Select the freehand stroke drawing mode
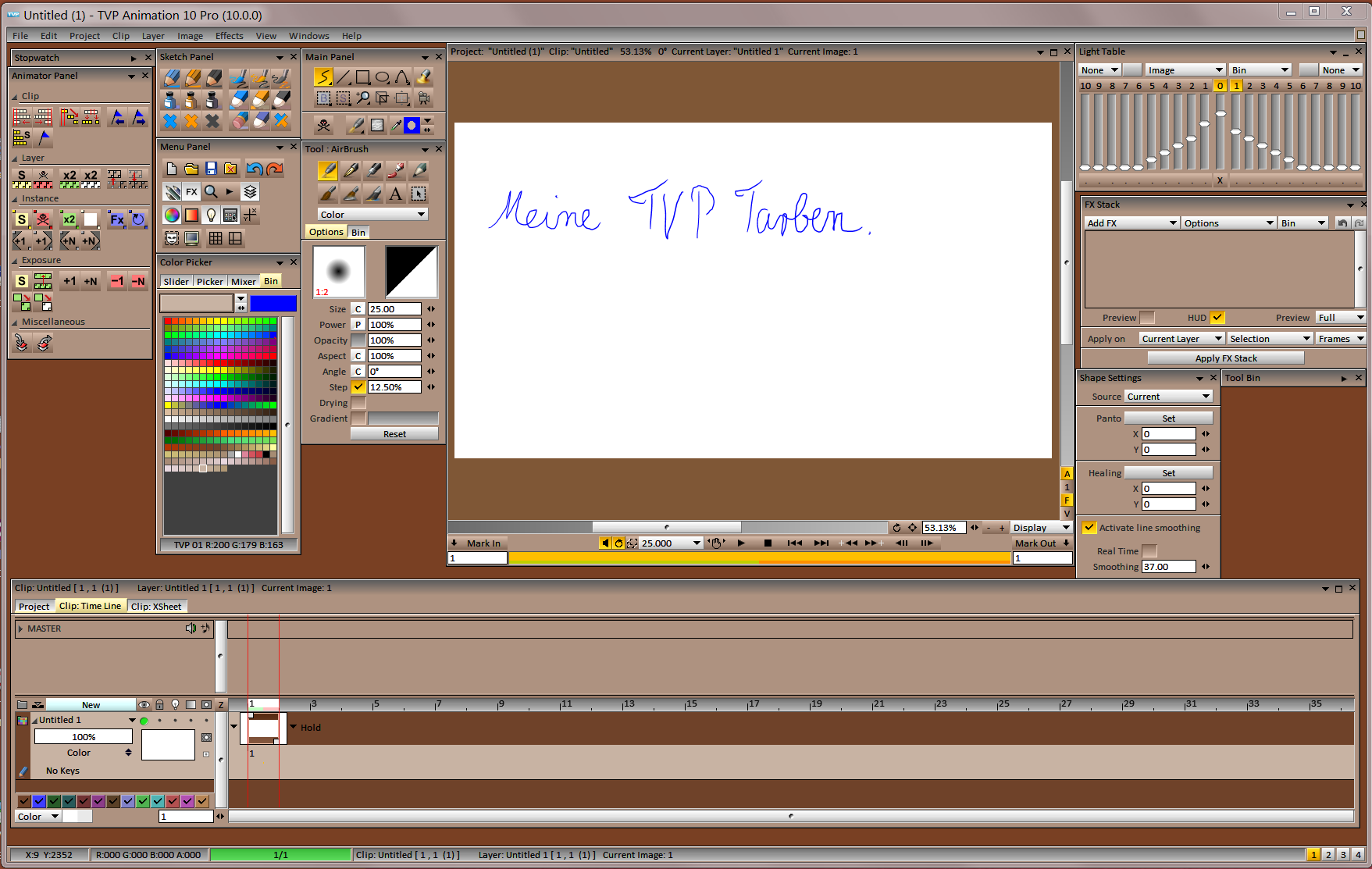This screenshot has width=1372, height=869. 323,77
